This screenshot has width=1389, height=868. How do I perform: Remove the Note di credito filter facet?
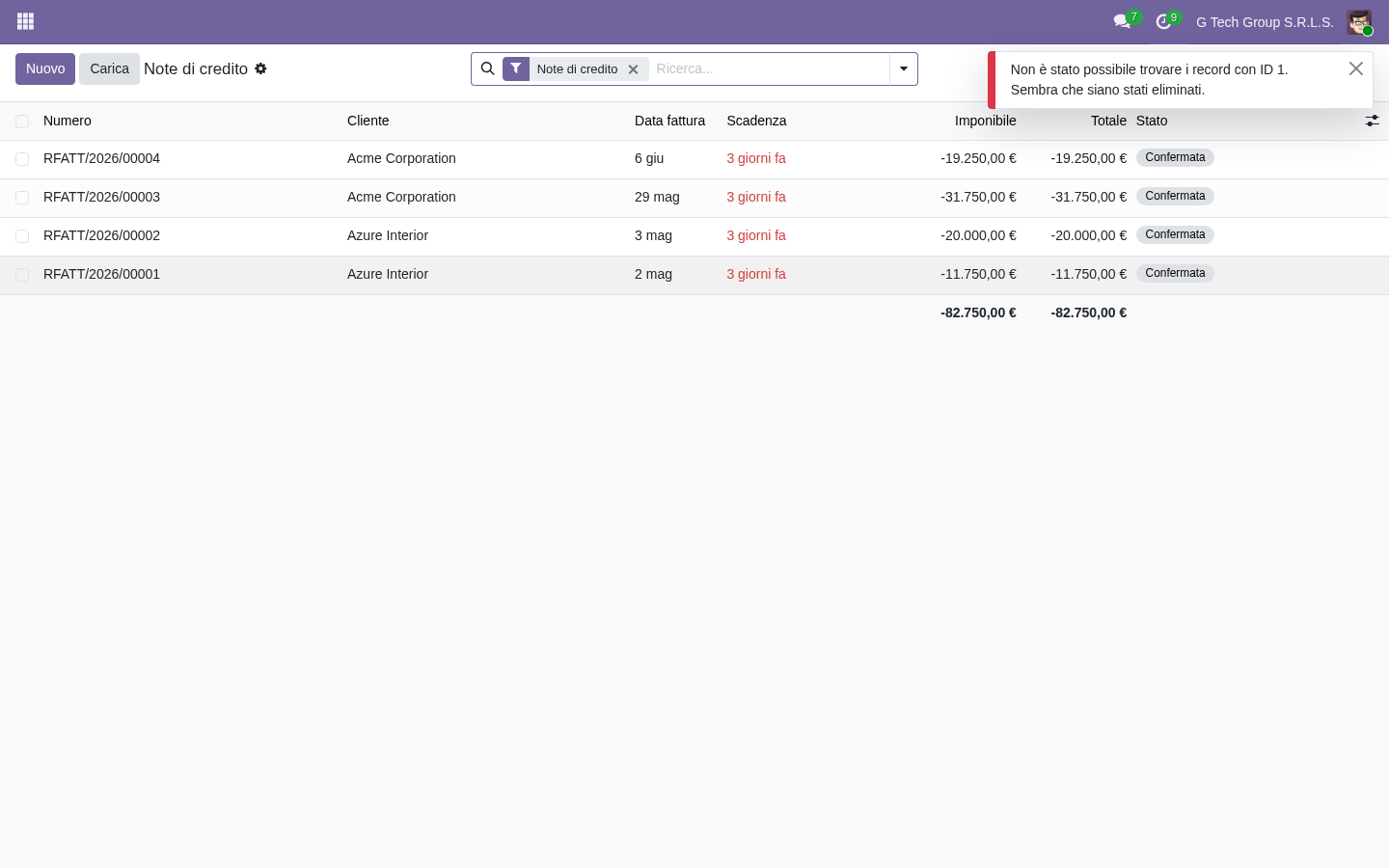(x=633, y=69)
